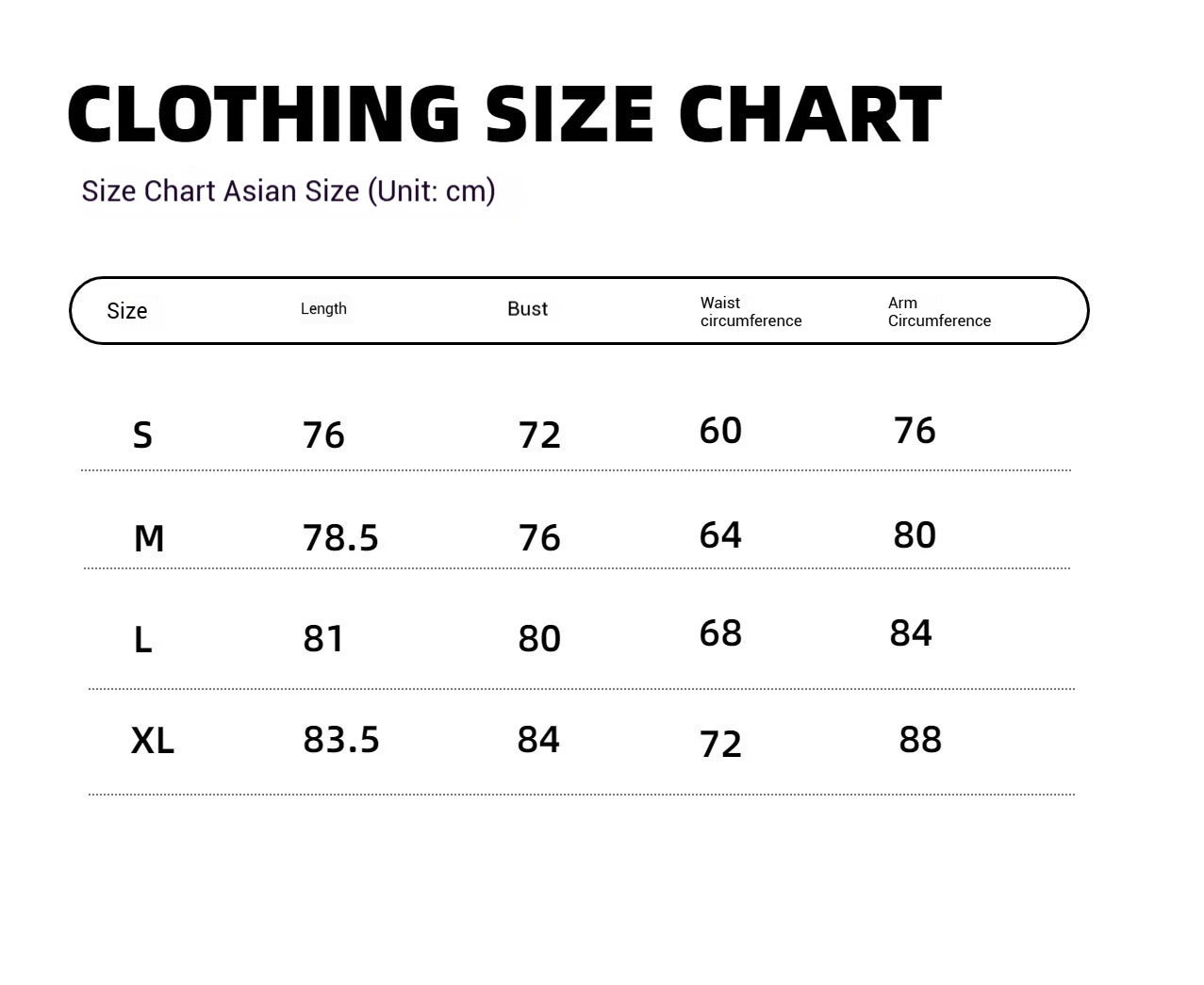Click waist value 60 in S row
1204x985 pixels.
coord(720,431)
